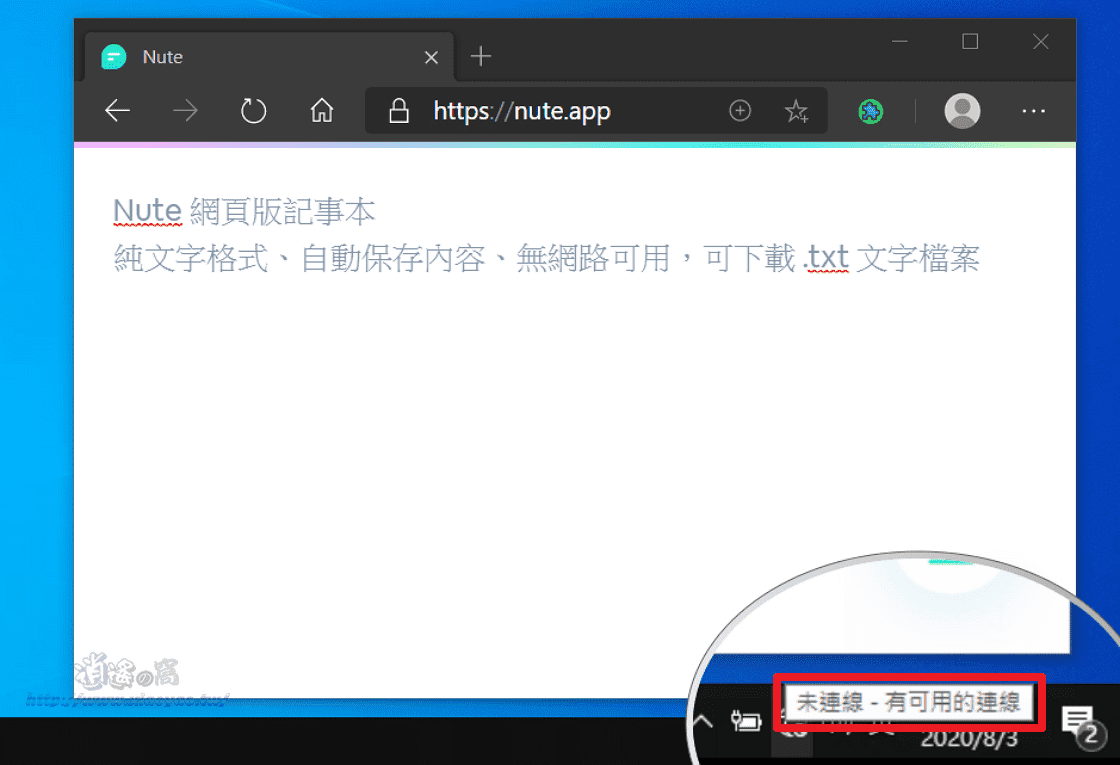Close the browser window
Image resolution: width=1120 pixels, height=765 pixels.
[1041, 41]
